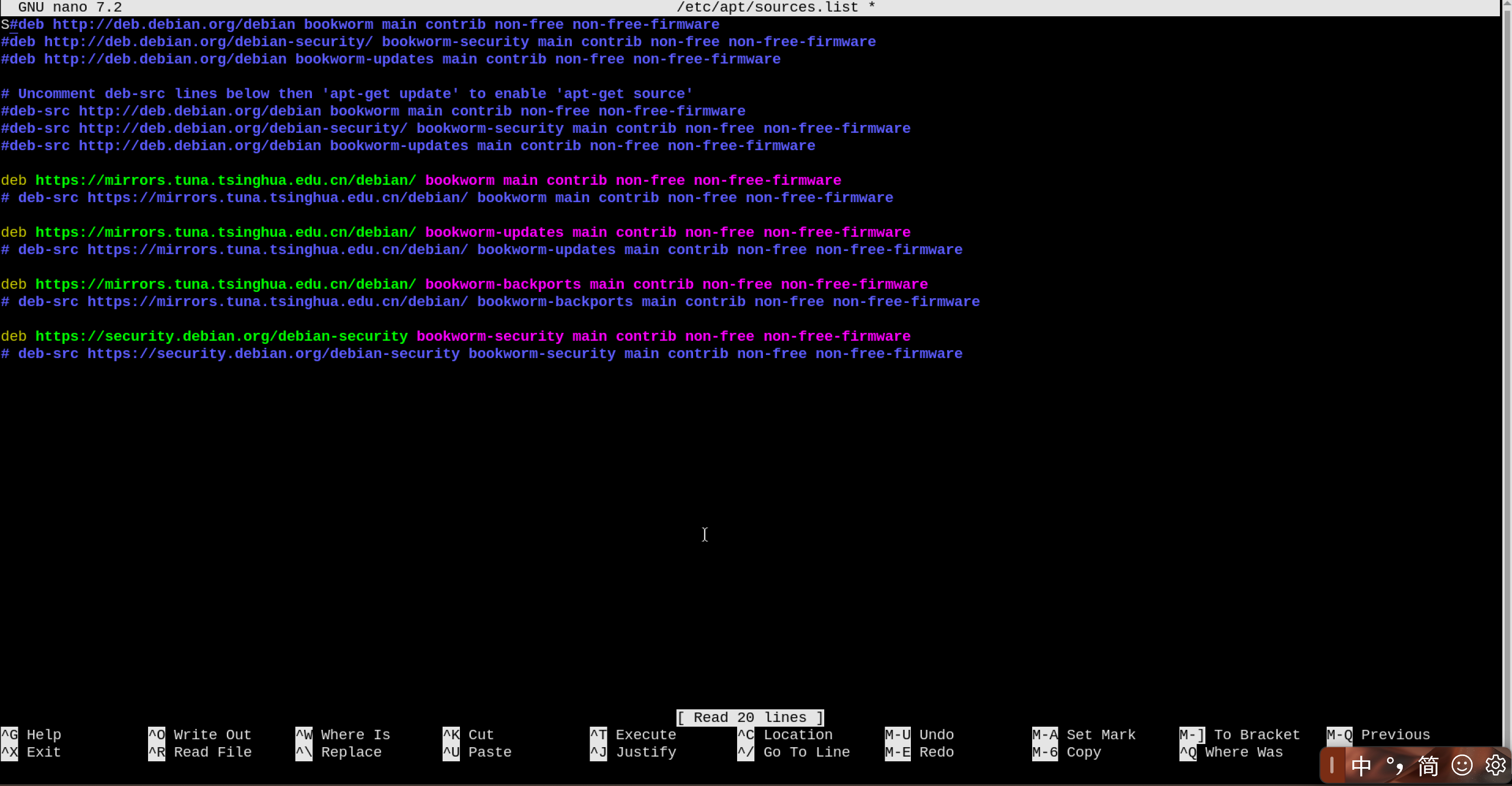
Task: Click the IME toolbar drag handle
Action: [x=1332, y=766]
